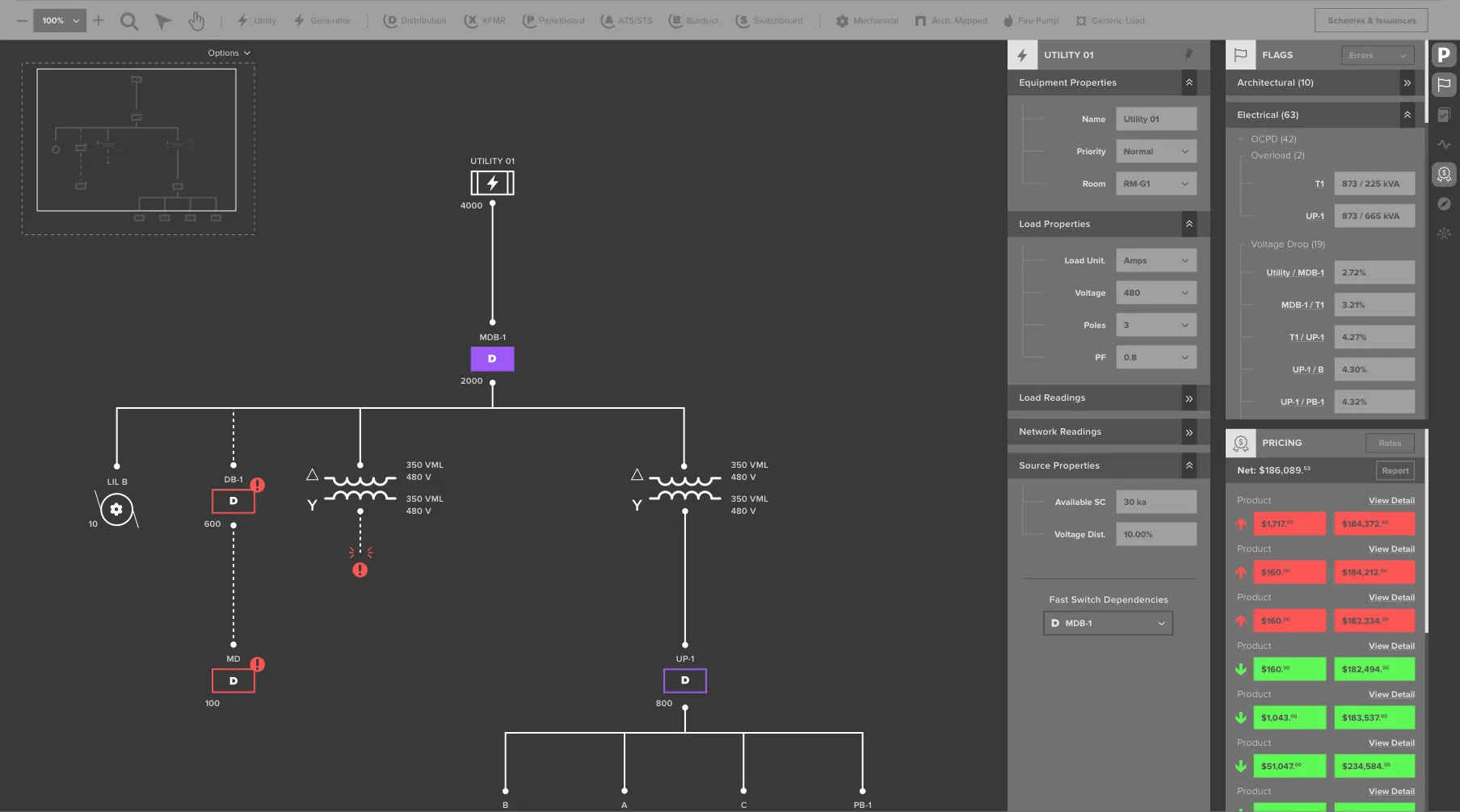Open the Errors filter dropdown in Flags

pyautogui.click(x=1378, y=55)
